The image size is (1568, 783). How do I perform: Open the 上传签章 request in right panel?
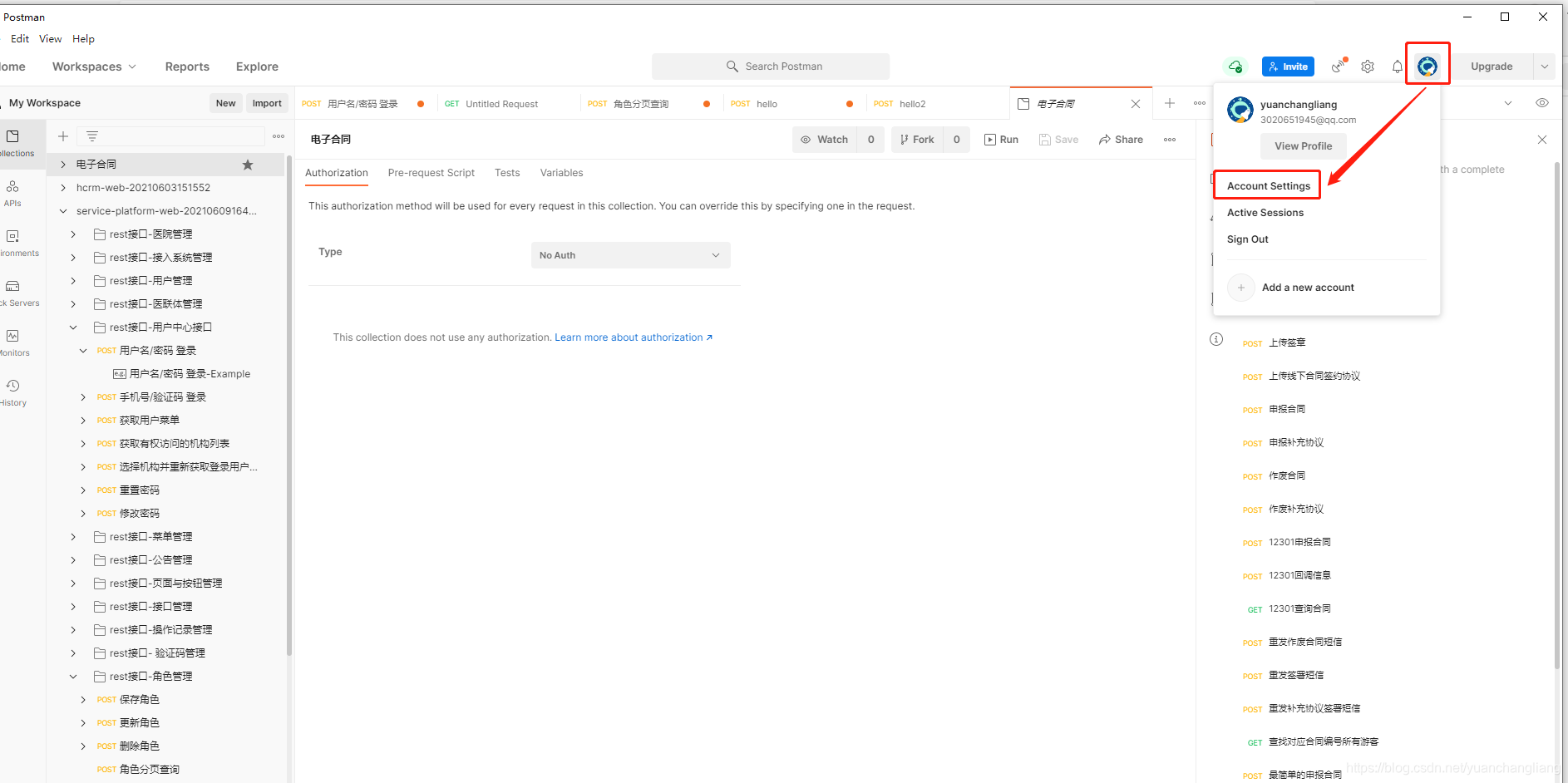1287,342
